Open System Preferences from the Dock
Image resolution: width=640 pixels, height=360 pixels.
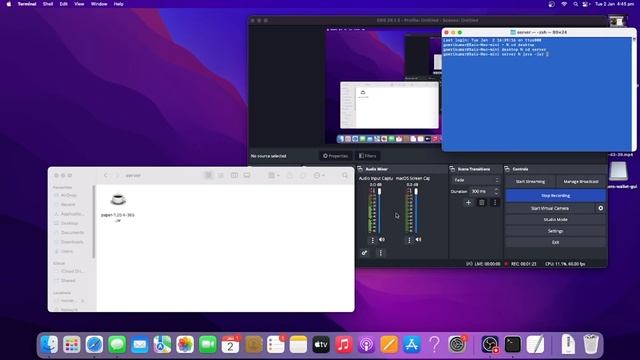pos(458,344)
